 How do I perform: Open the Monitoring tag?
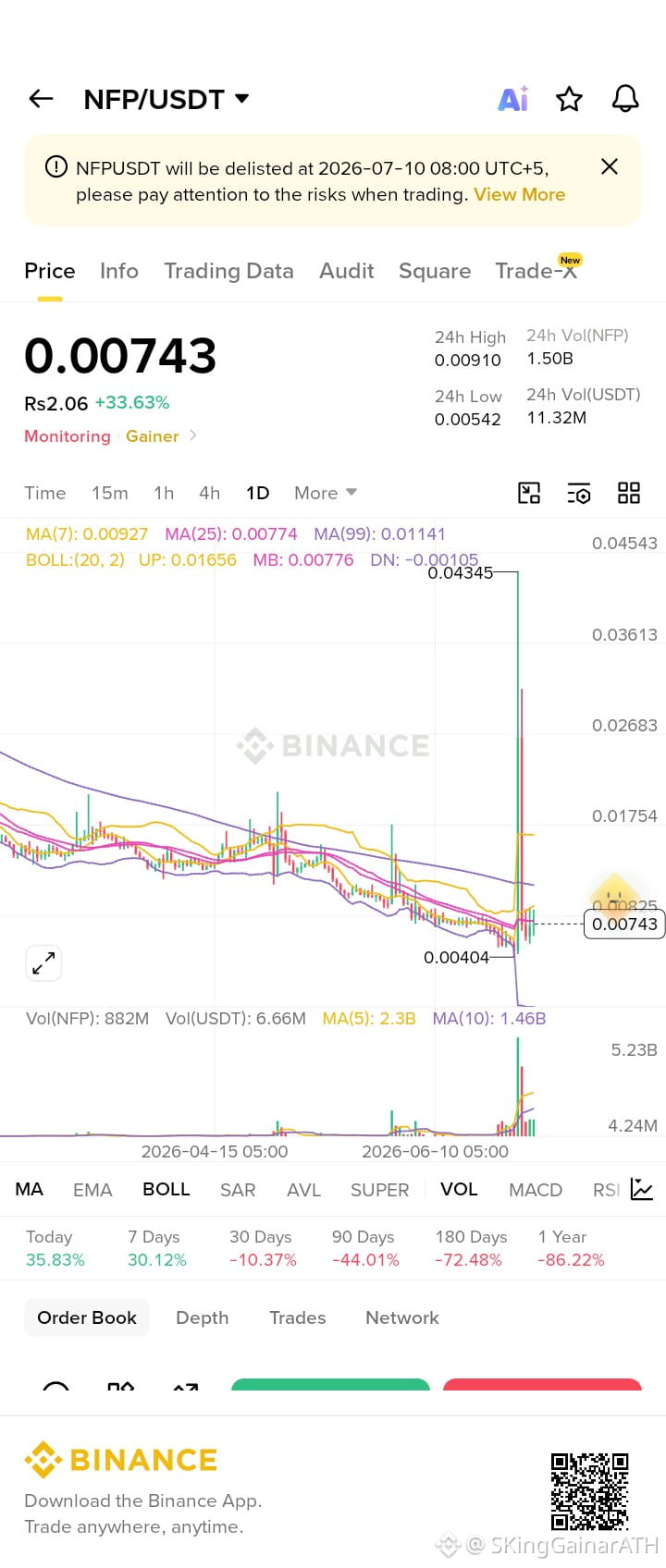pos(68,436)
